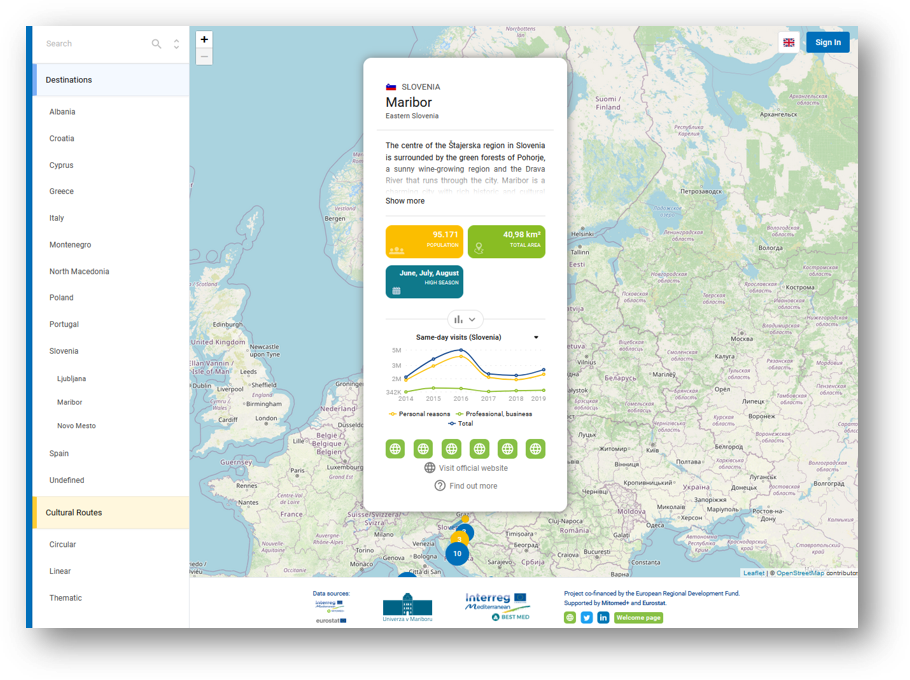
Task: Open the Leaflet attribution link
Action: tap(754, 573)
